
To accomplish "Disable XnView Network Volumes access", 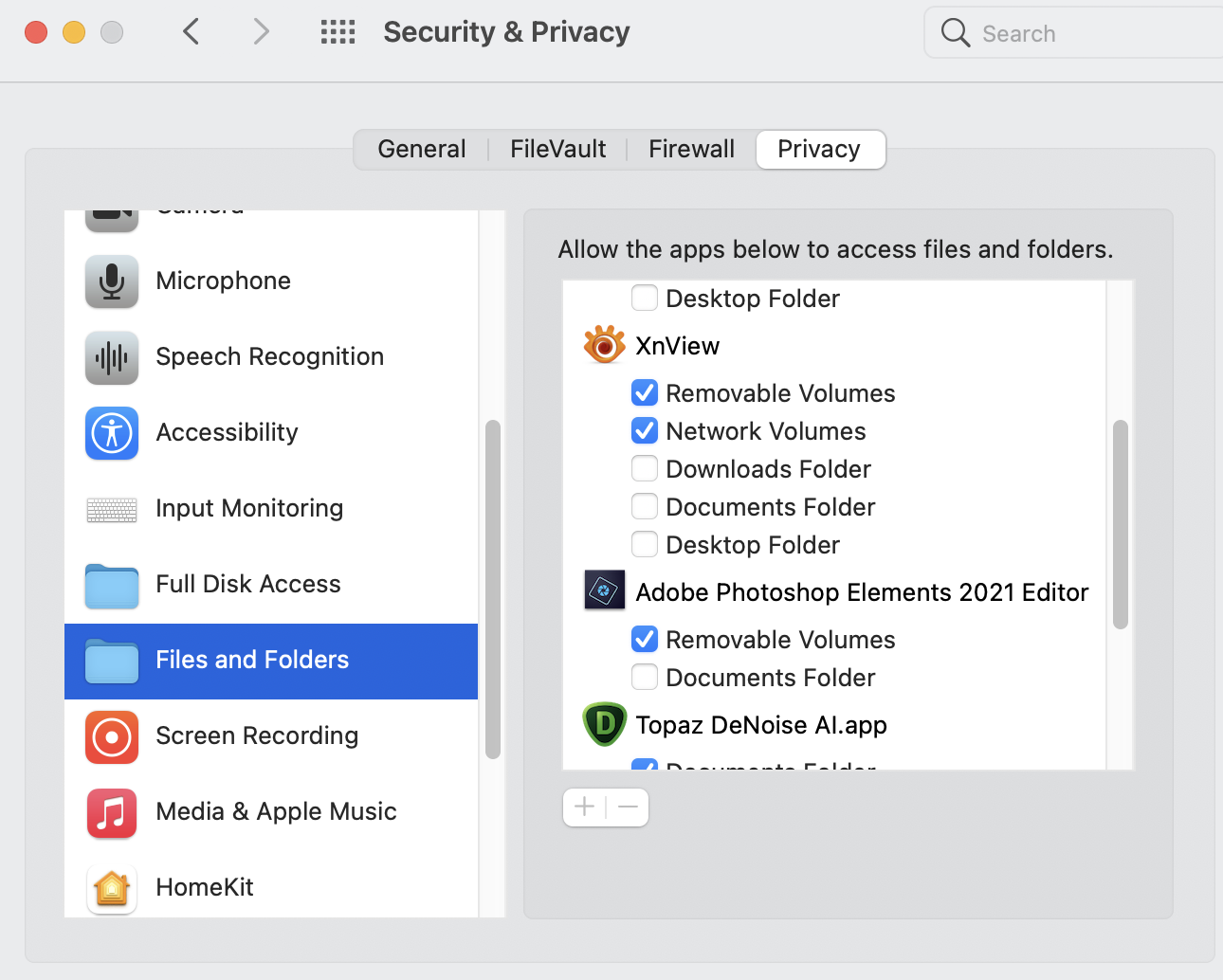I will [x=645, y=430].
